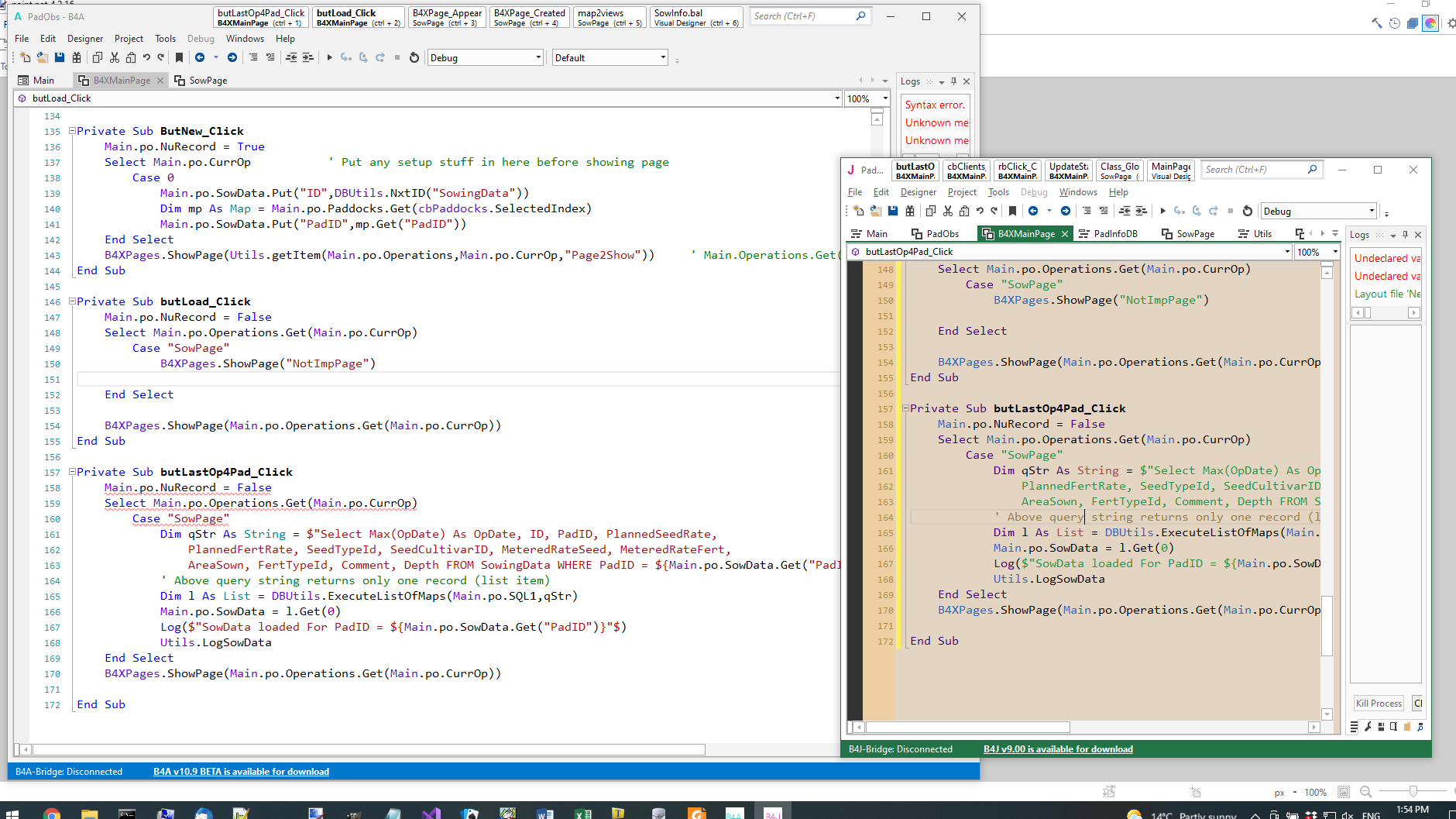
Task: Open the Debug build dropdown in B4A
Action: coord(538,57)
